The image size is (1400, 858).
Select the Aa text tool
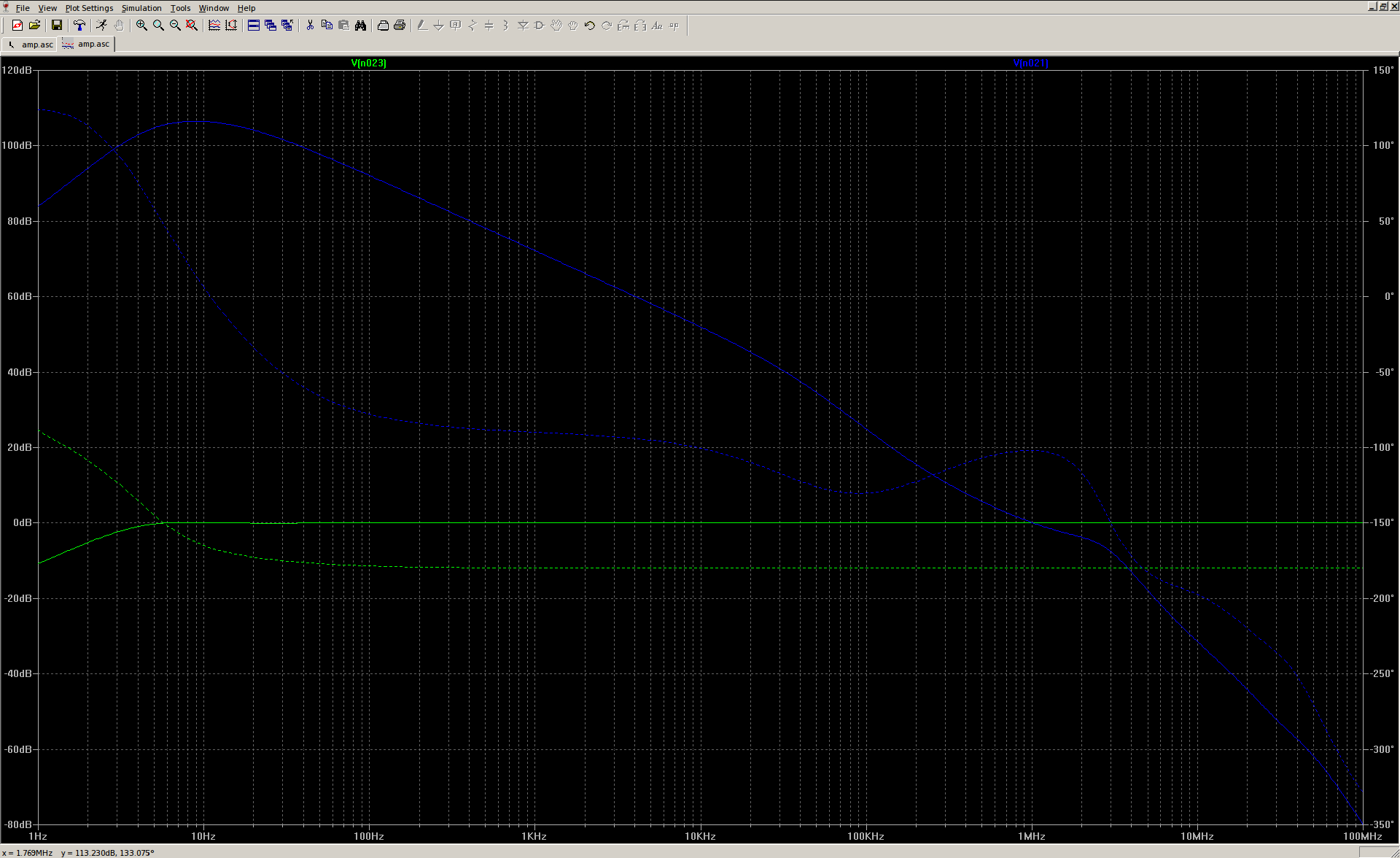657,26
